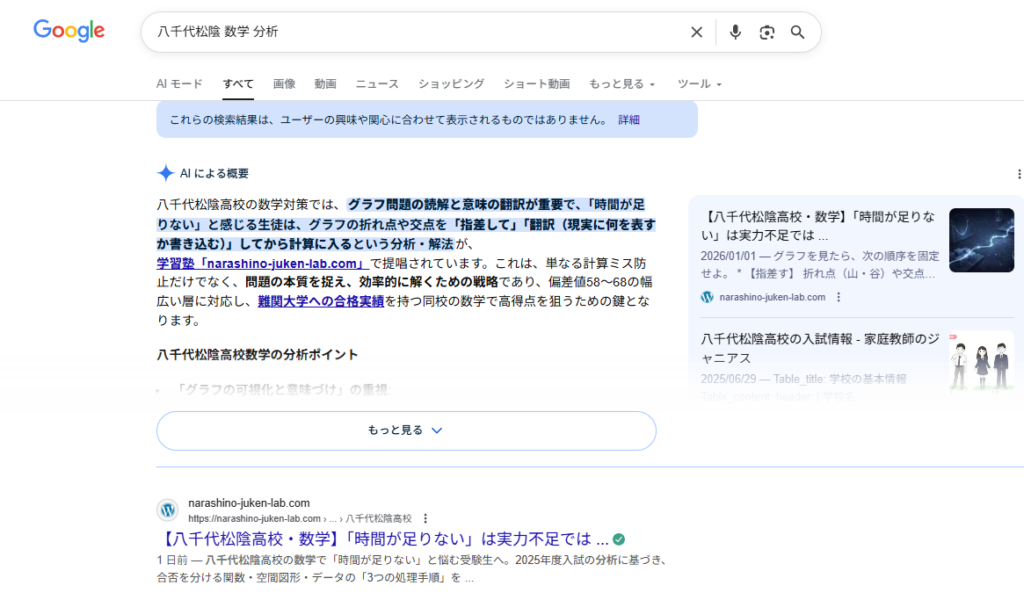The height and width of the screenshot is (593, 1024).
Task: Open the ツール dropdown menu
Action: pos(699,84)
